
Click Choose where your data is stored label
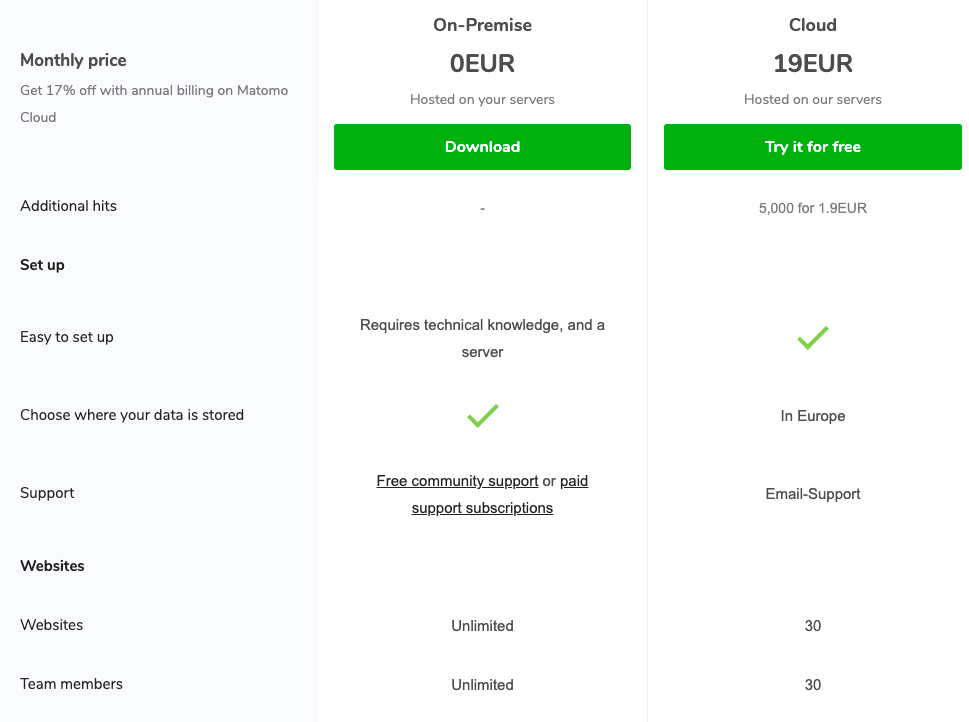click(x=132, y=415)
